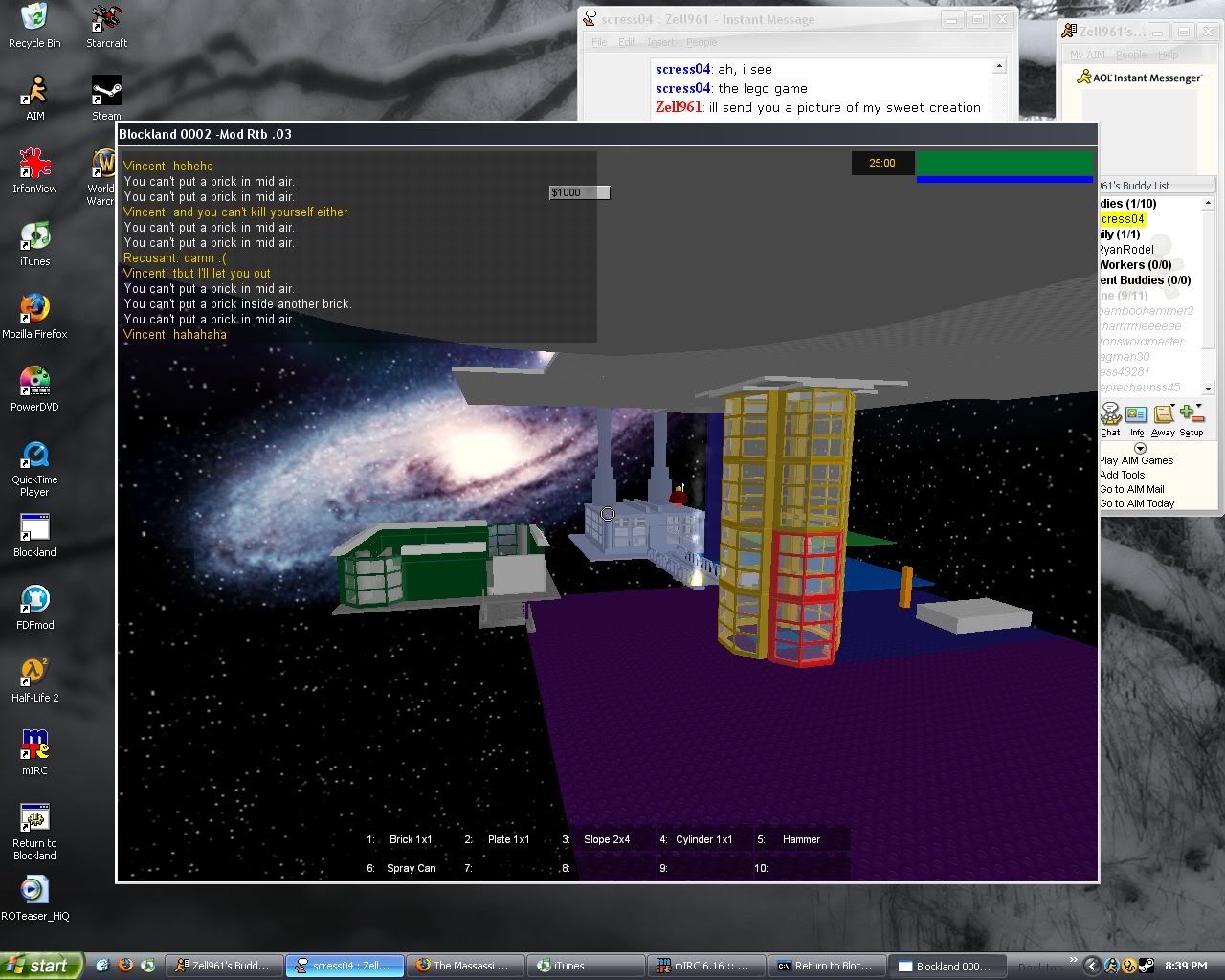
Task: Click Go to AIM Mail link
Action: point(1131,489)
